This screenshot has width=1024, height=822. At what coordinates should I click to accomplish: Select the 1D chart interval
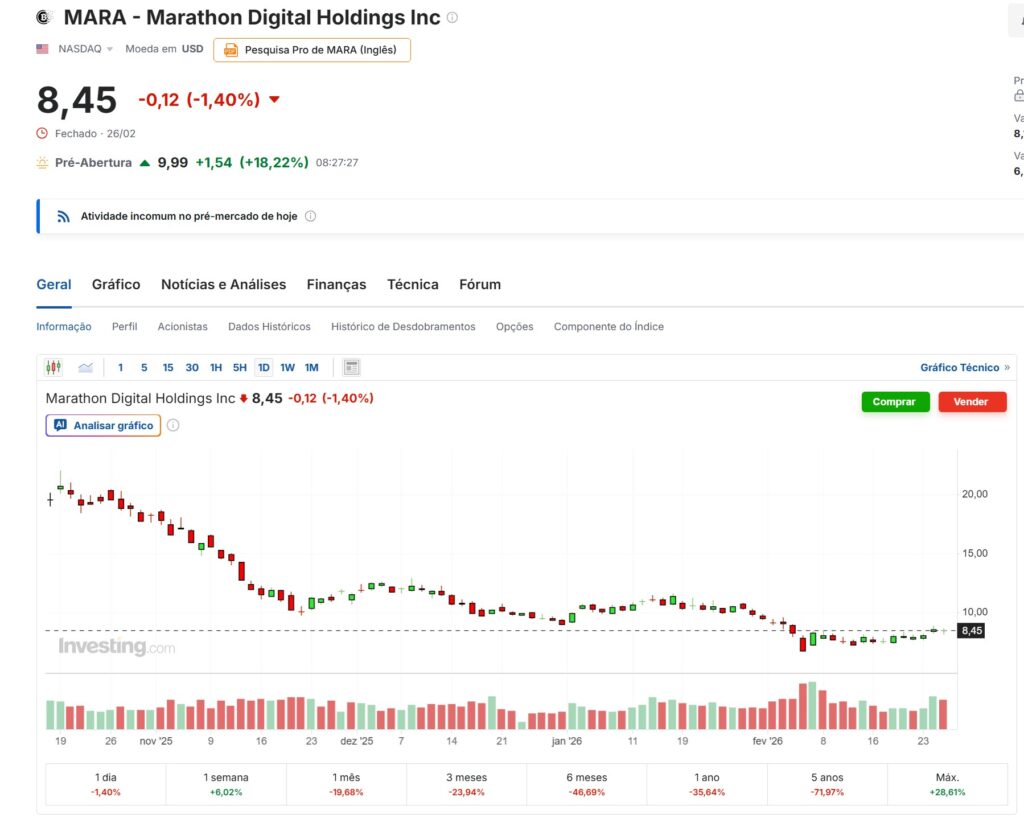click(x=264, y=368)
